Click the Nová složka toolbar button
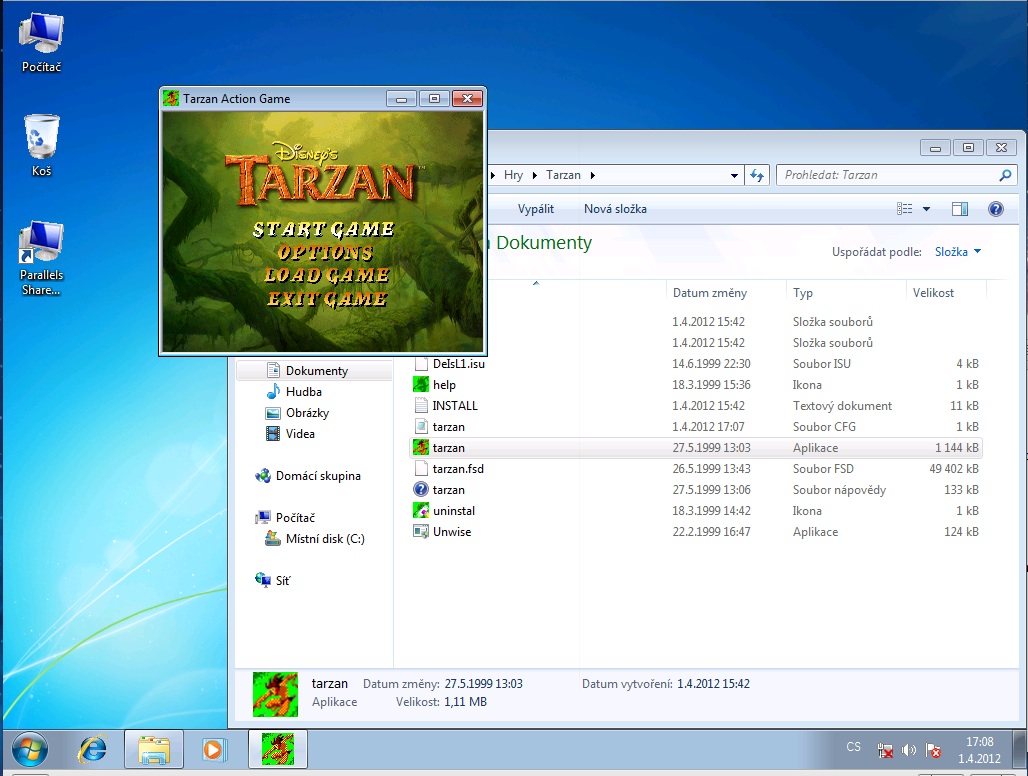Screen dimensions: 1028x776 point(615,209)
